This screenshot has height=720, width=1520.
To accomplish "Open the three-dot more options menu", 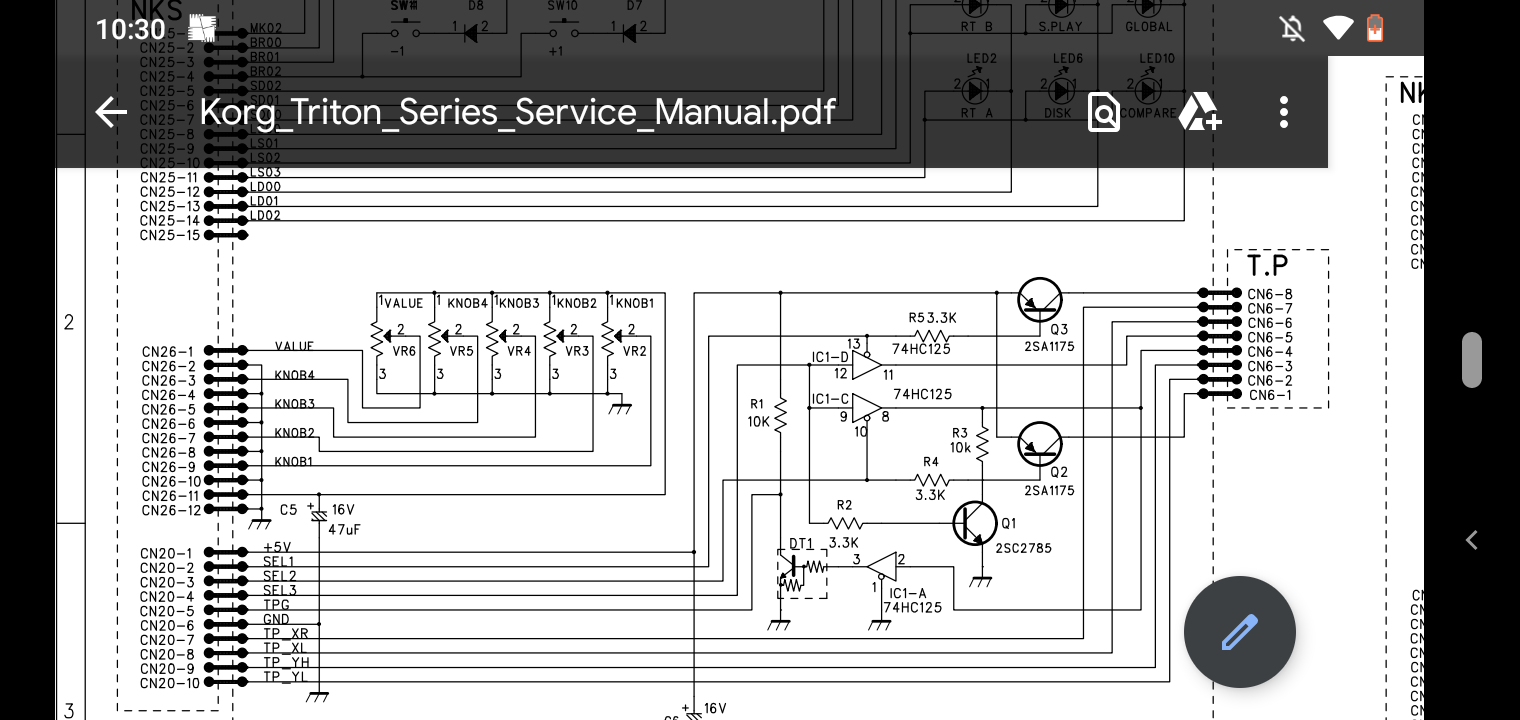I will [1284, 112].
